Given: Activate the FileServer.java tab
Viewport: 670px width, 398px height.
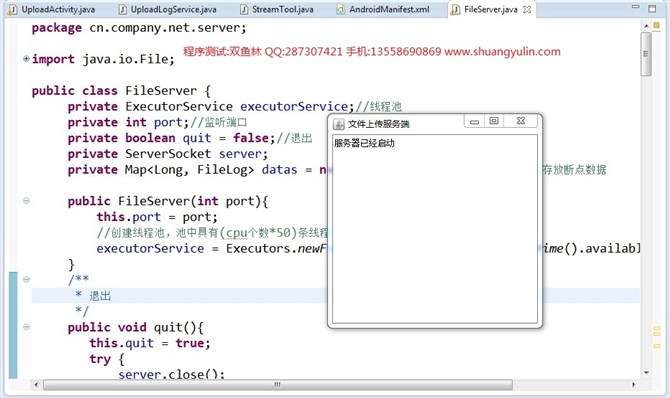Looking at the screenshot, I should coord(491,9).
